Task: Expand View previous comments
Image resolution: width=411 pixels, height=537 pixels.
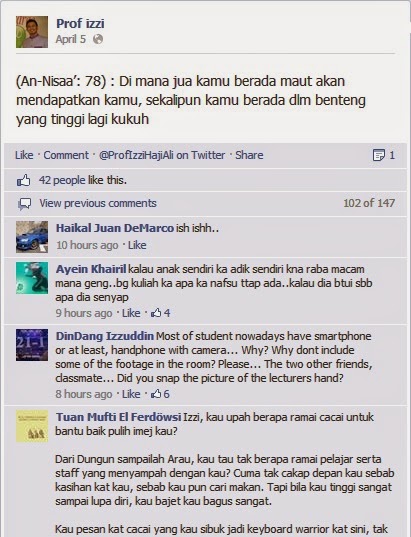Action: (98, 203)
